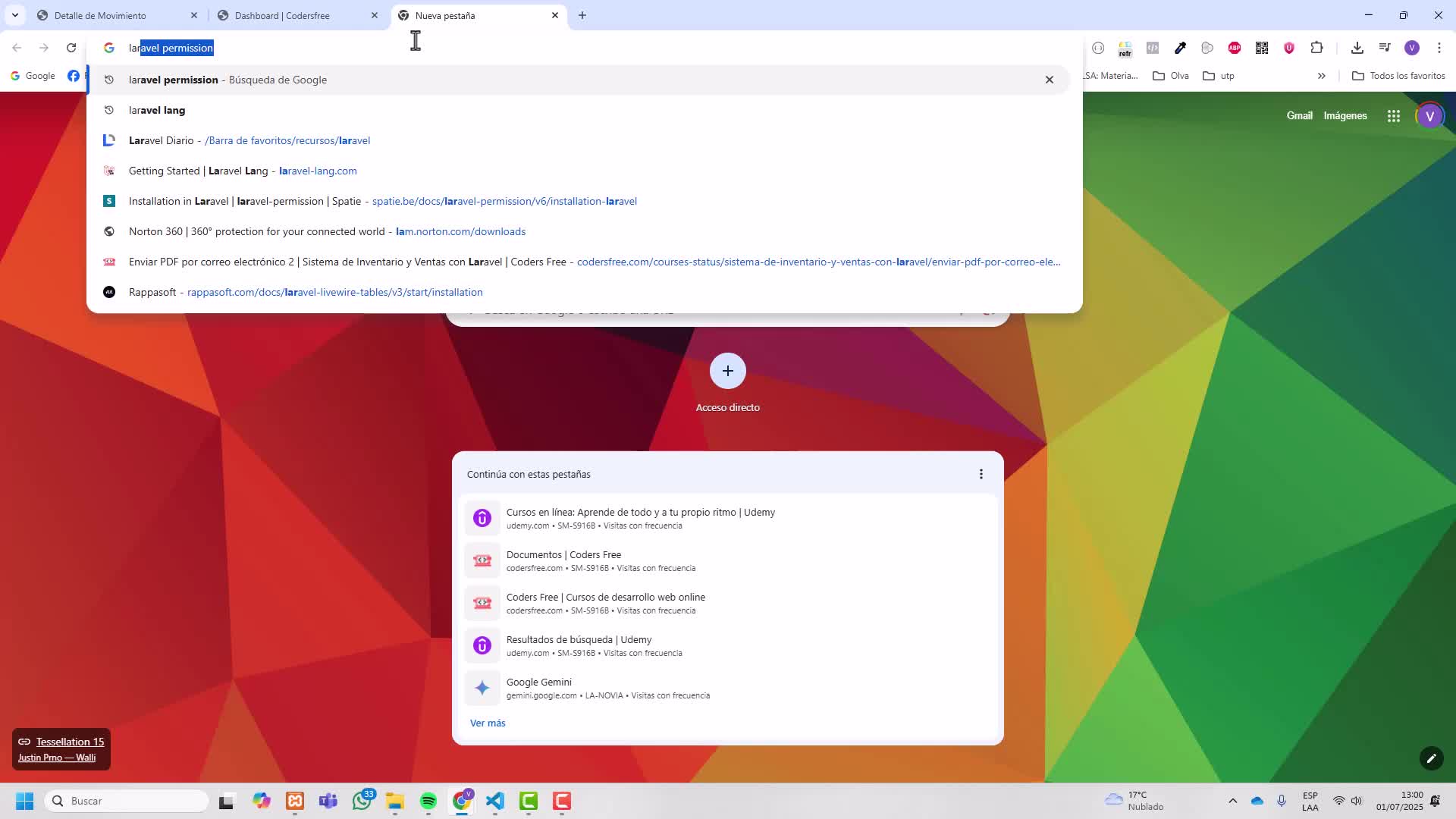Open the Adblock Plus extension
Viewport: 1456px width, 819px height.
pyautogui.click(x=1235, y=48)
